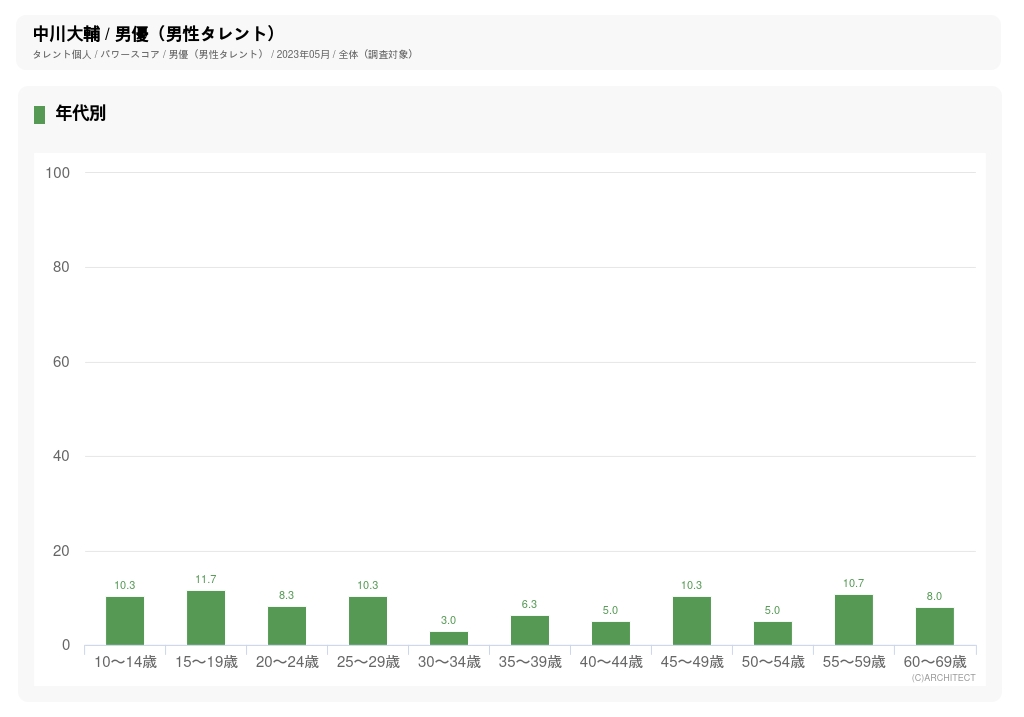Click the 20〜24歳 green bar
Viewport: 1024px width, 717px height.
coord(287,626)
